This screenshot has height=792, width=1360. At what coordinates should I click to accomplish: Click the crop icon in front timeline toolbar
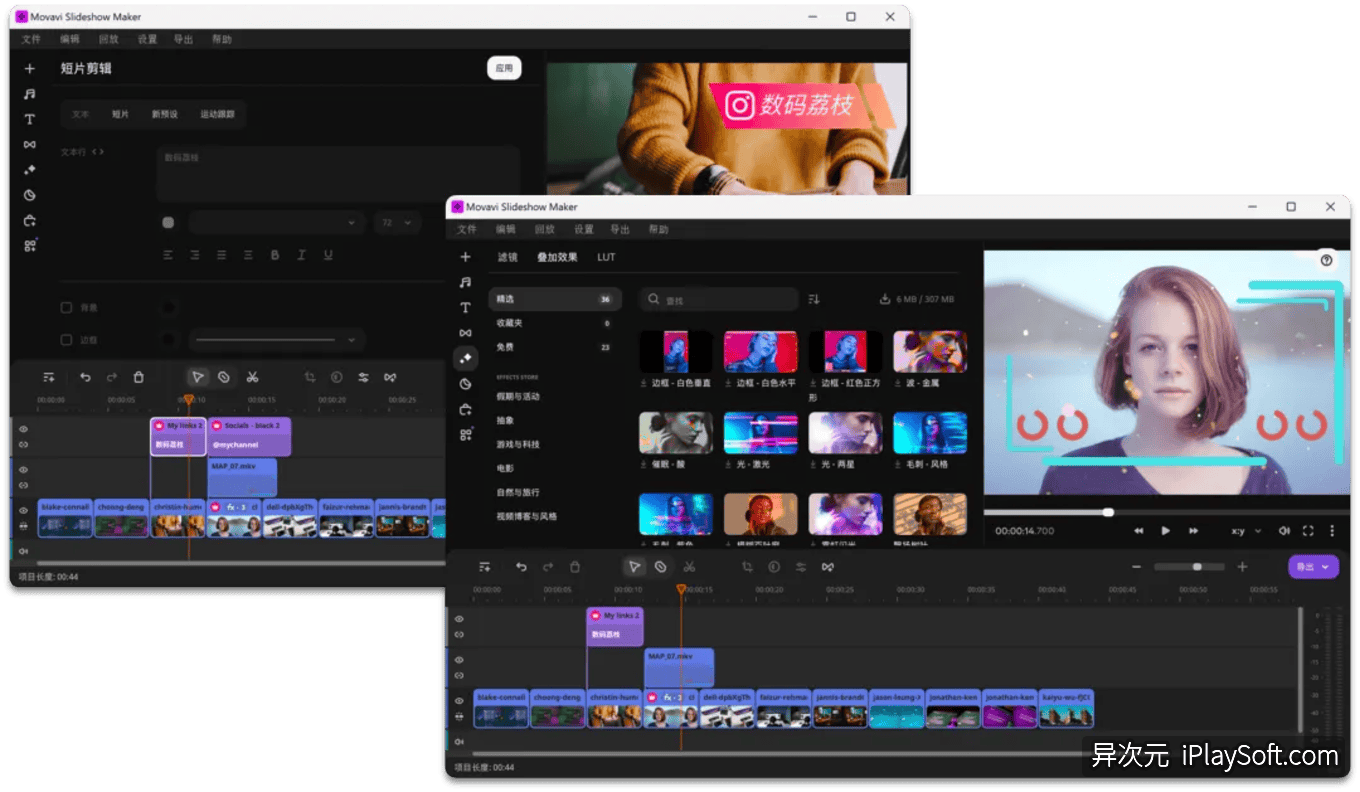tap(747, 567)
